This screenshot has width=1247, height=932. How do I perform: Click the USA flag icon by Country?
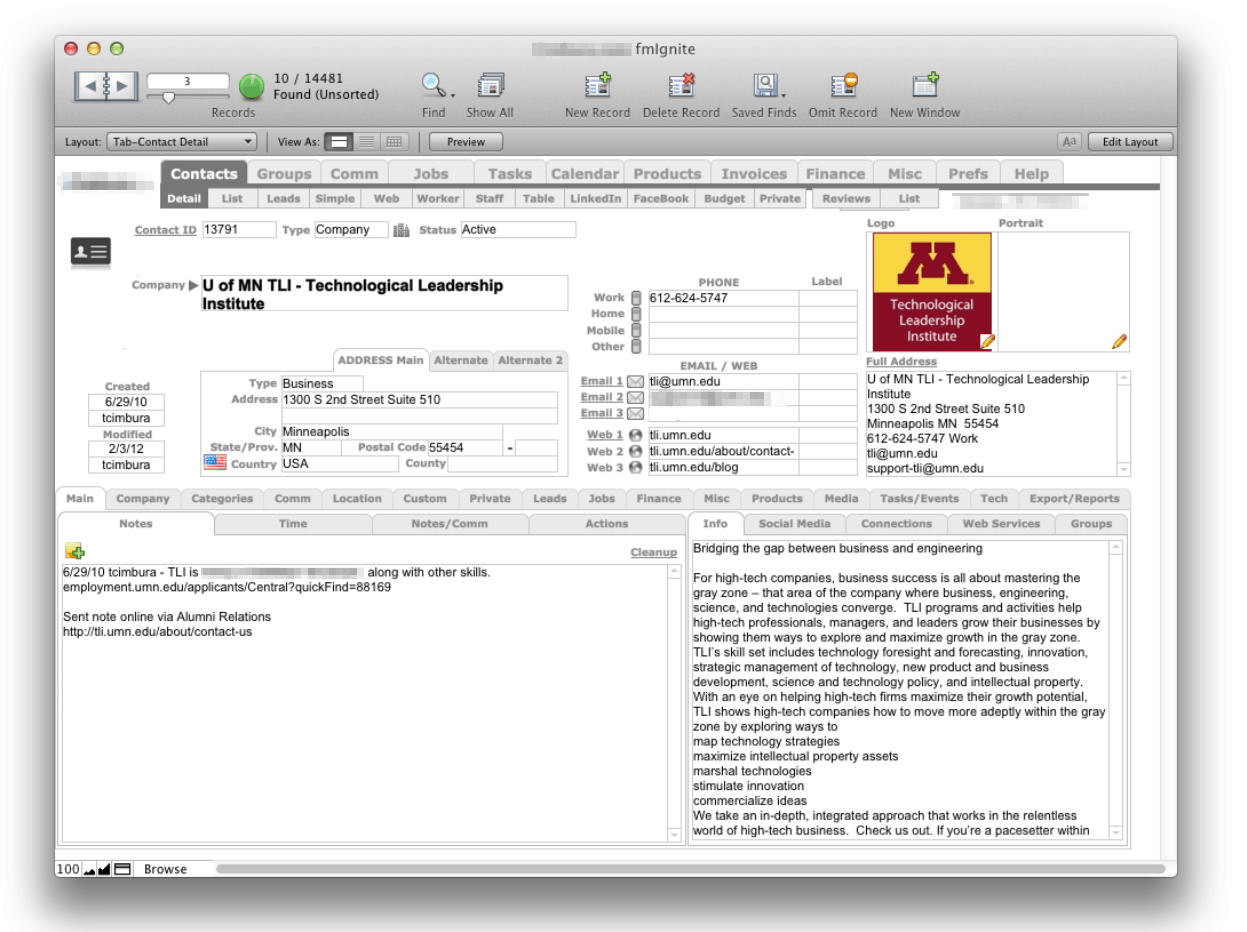click(x=215, y=462)
